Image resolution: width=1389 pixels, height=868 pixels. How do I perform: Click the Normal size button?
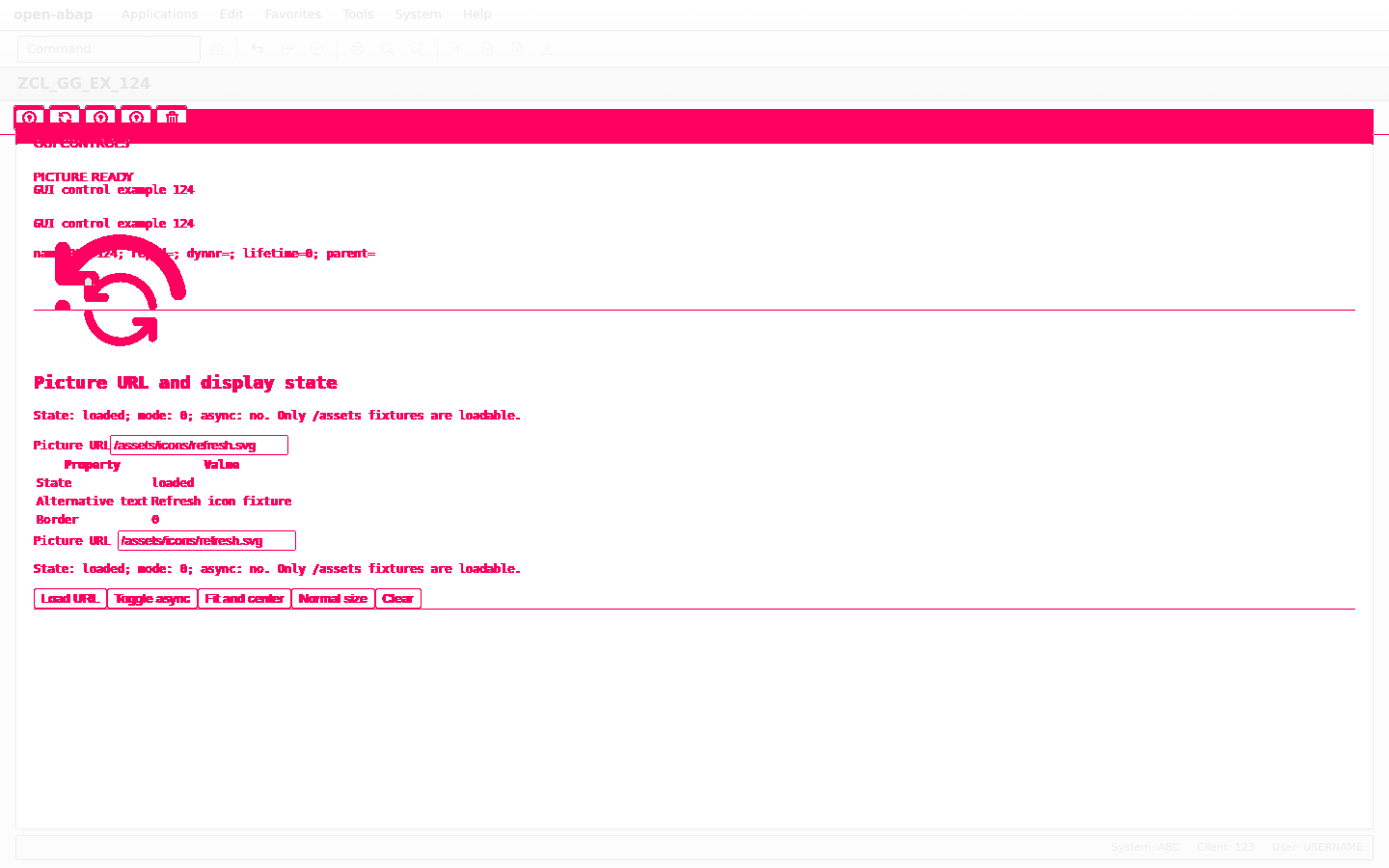pyautogui.click(x=333, y=599)
